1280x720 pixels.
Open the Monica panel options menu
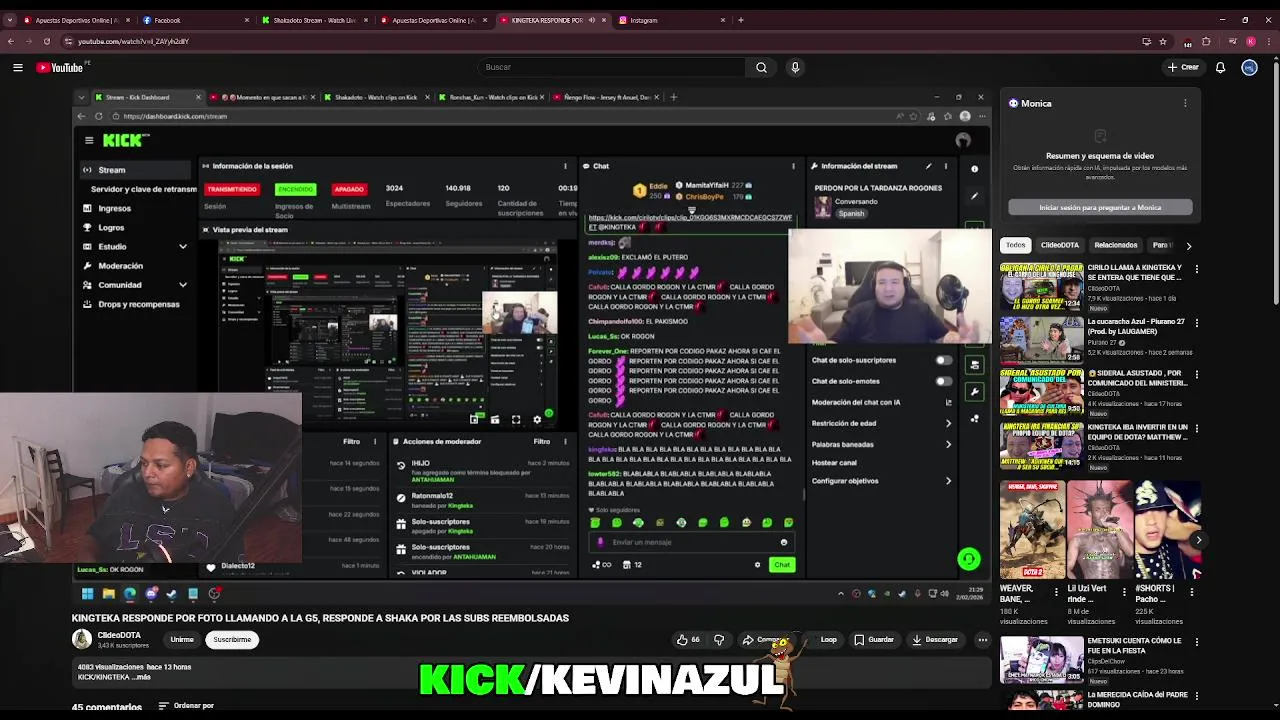coord(1185,103)
